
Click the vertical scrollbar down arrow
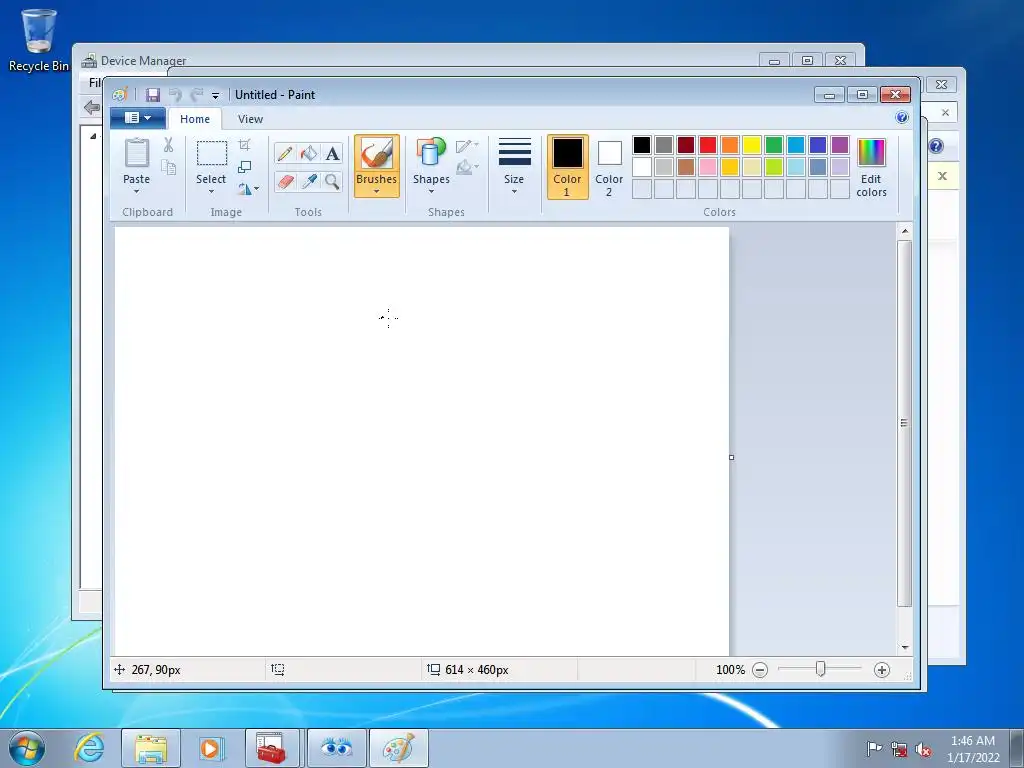pos(904,647)
